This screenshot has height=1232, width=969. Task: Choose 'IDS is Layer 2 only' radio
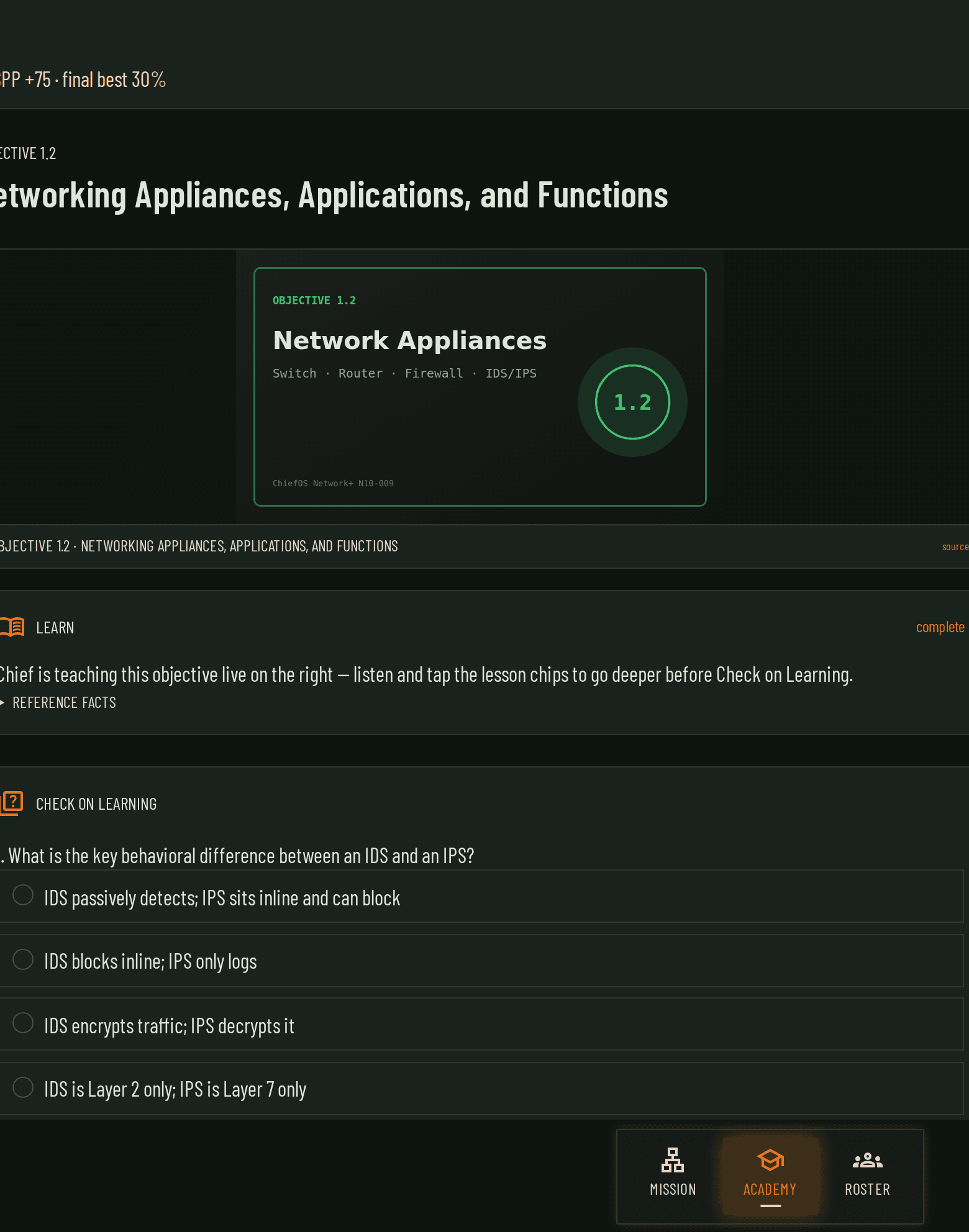point(23,1087)
